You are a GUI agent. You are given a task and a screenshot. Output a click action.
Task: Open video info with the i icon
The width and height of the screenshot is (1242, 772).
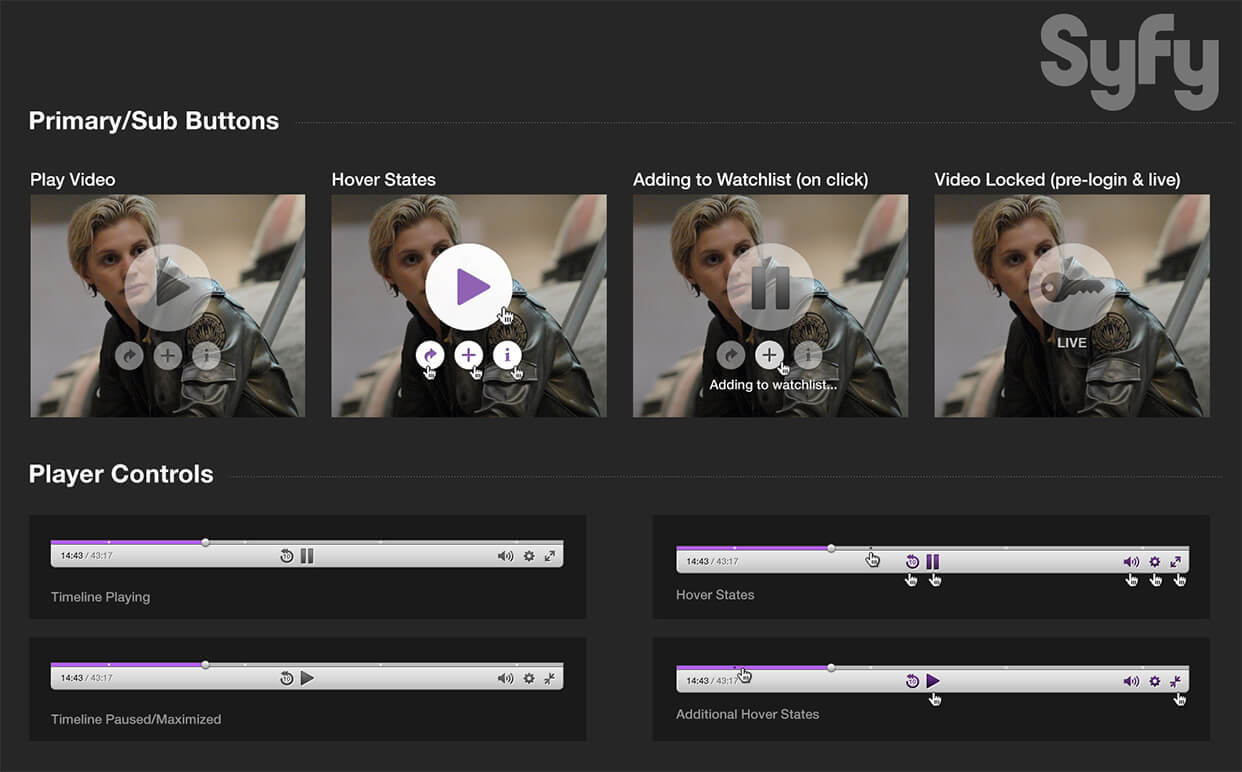coord(507,355)
